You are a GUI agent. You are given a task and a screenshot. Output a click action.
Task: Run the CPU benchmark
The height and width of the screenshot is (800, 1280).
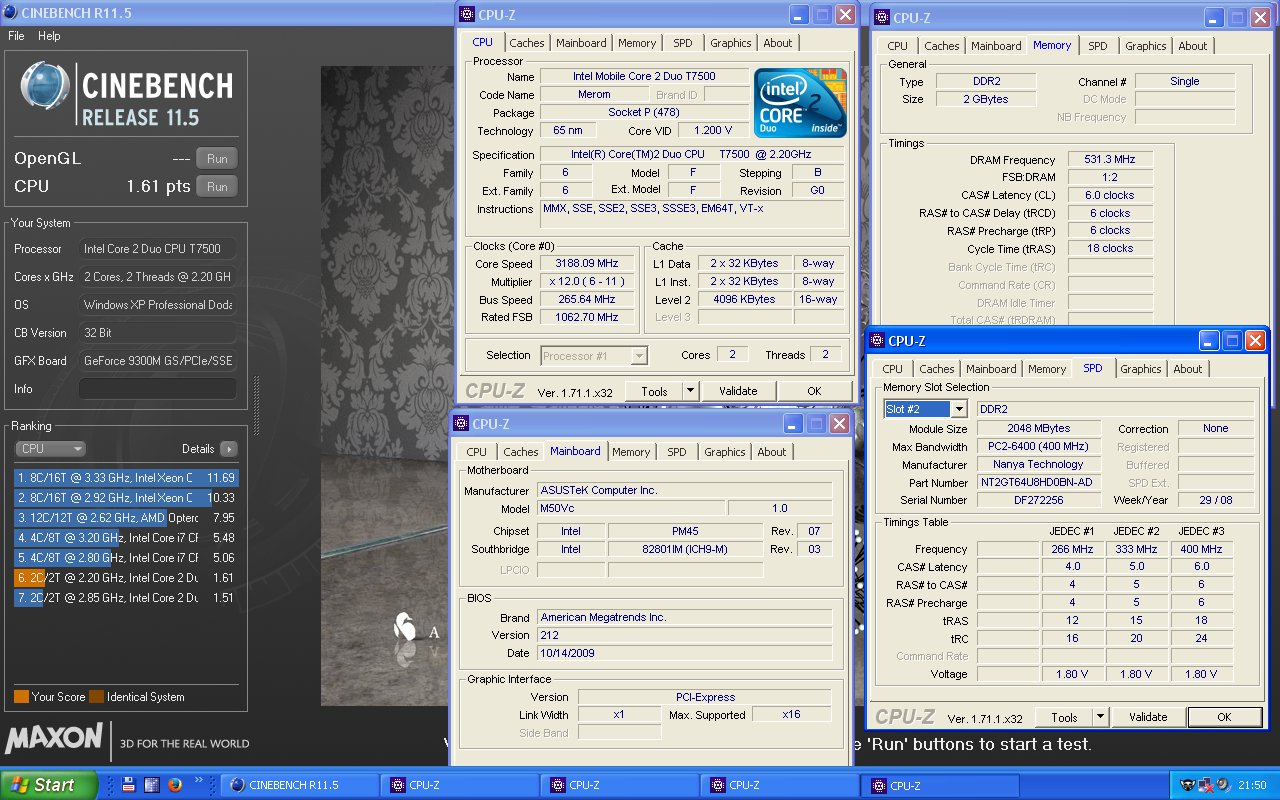tap(217, 187)
